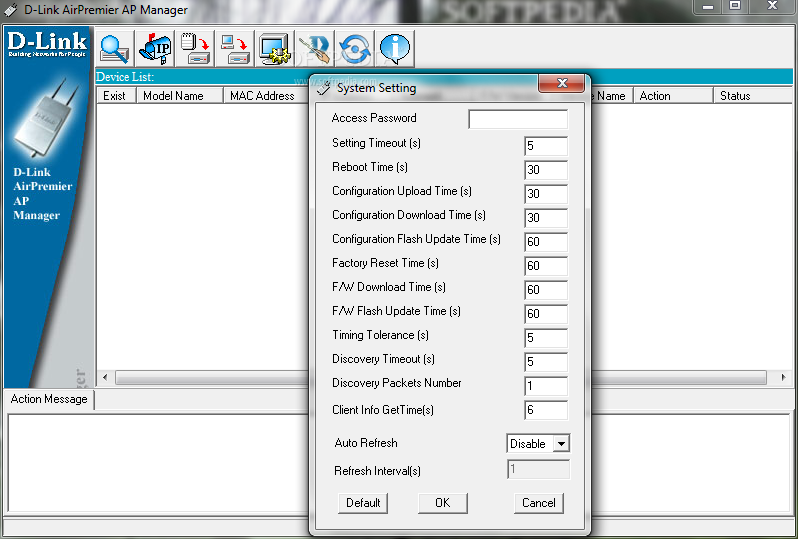Minimize the AP Manager window
The image size is (798, 539).
click(707, 7)
